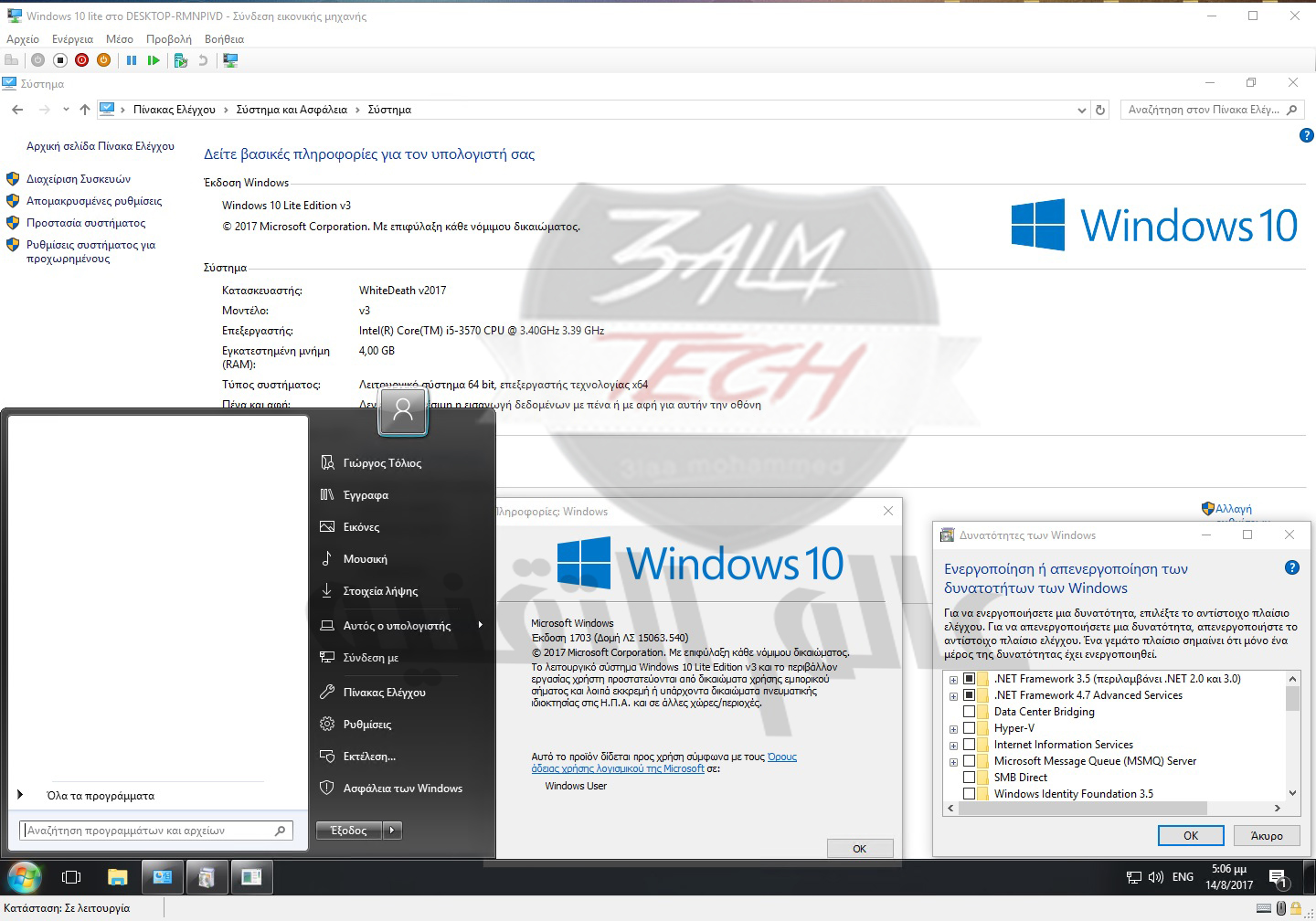Screen dimensions: 1316x921
Task: Click the Ctrl+Alt+Del toolbar icon
Action: 11,60
